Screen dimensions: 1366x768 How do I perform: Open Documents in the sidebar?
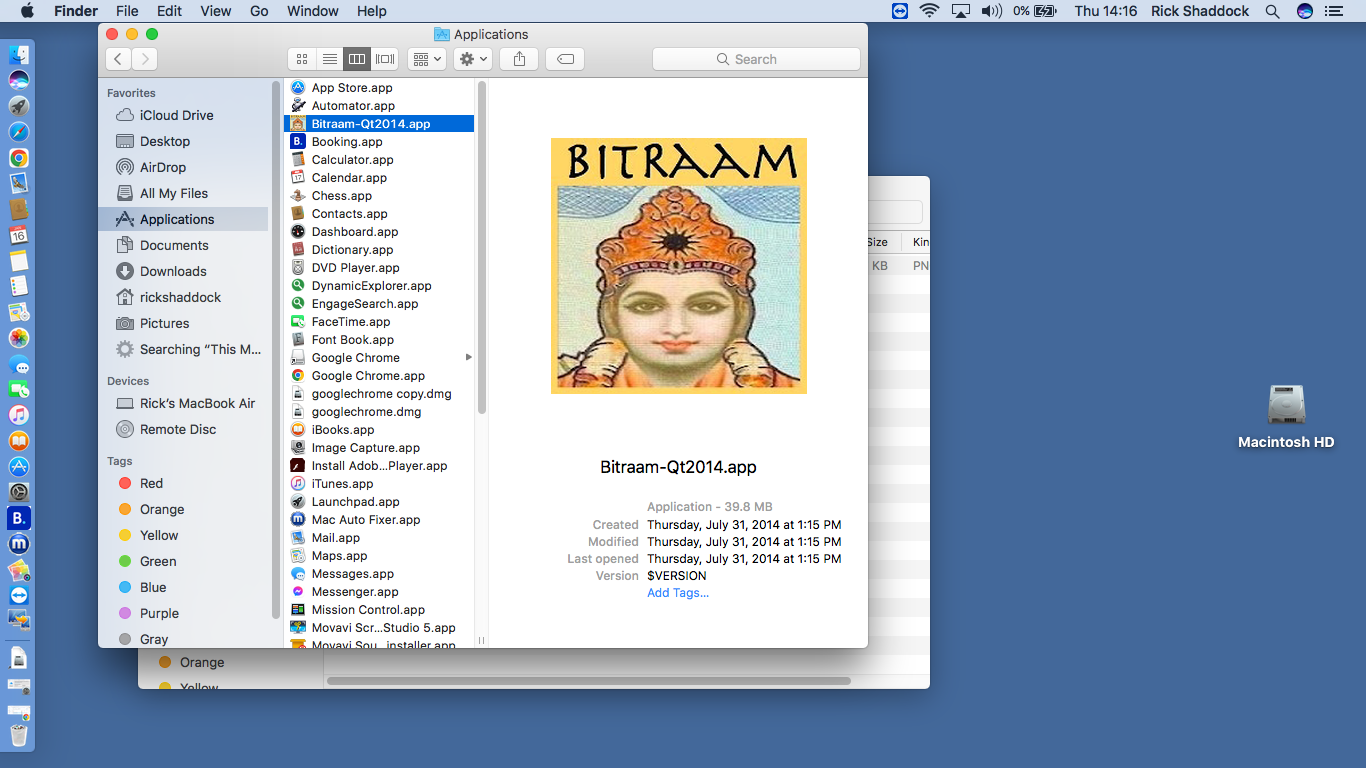click(174, 245)
